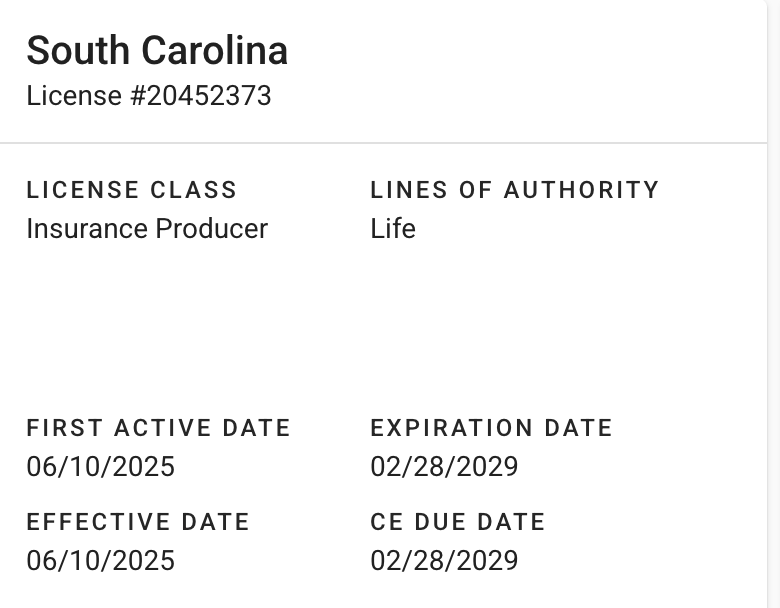Click the EXPIRATION DATE label
This screenshot has height=608, width=780.
point(491,428)
